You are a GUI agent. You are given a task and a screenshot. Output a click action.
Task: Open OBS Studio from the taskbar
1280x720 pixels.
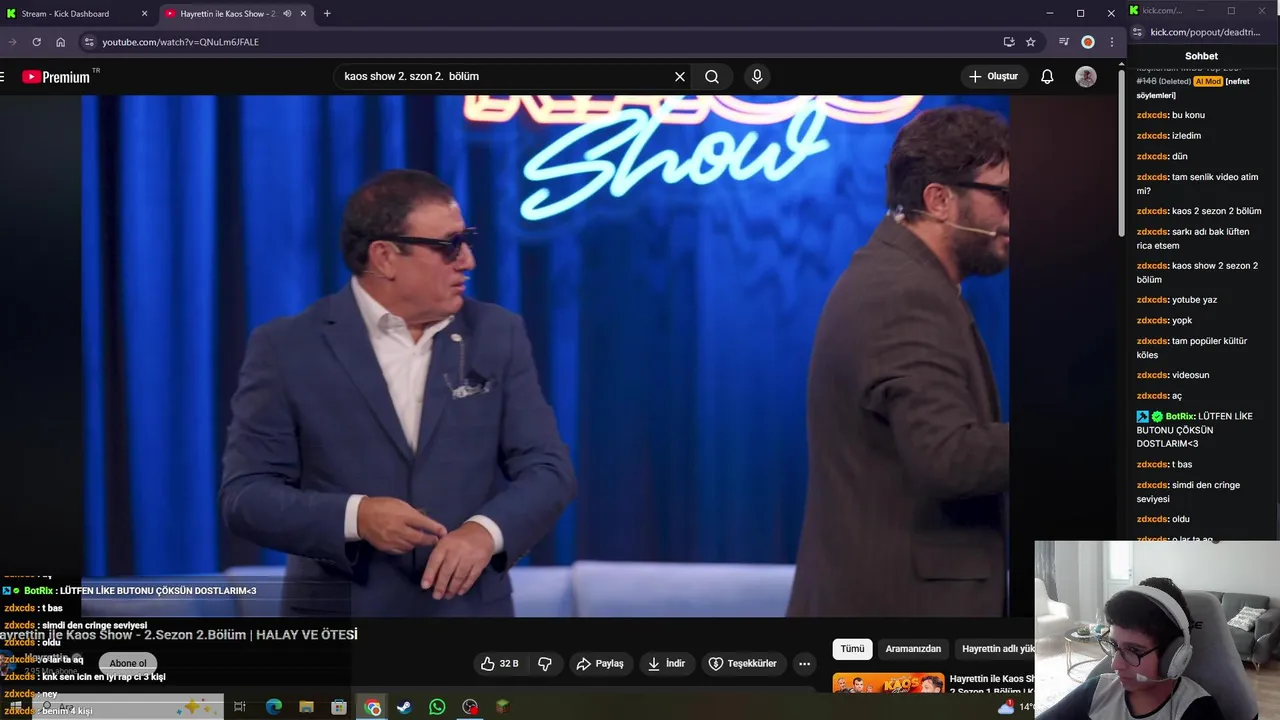click(x=470, y=707)
